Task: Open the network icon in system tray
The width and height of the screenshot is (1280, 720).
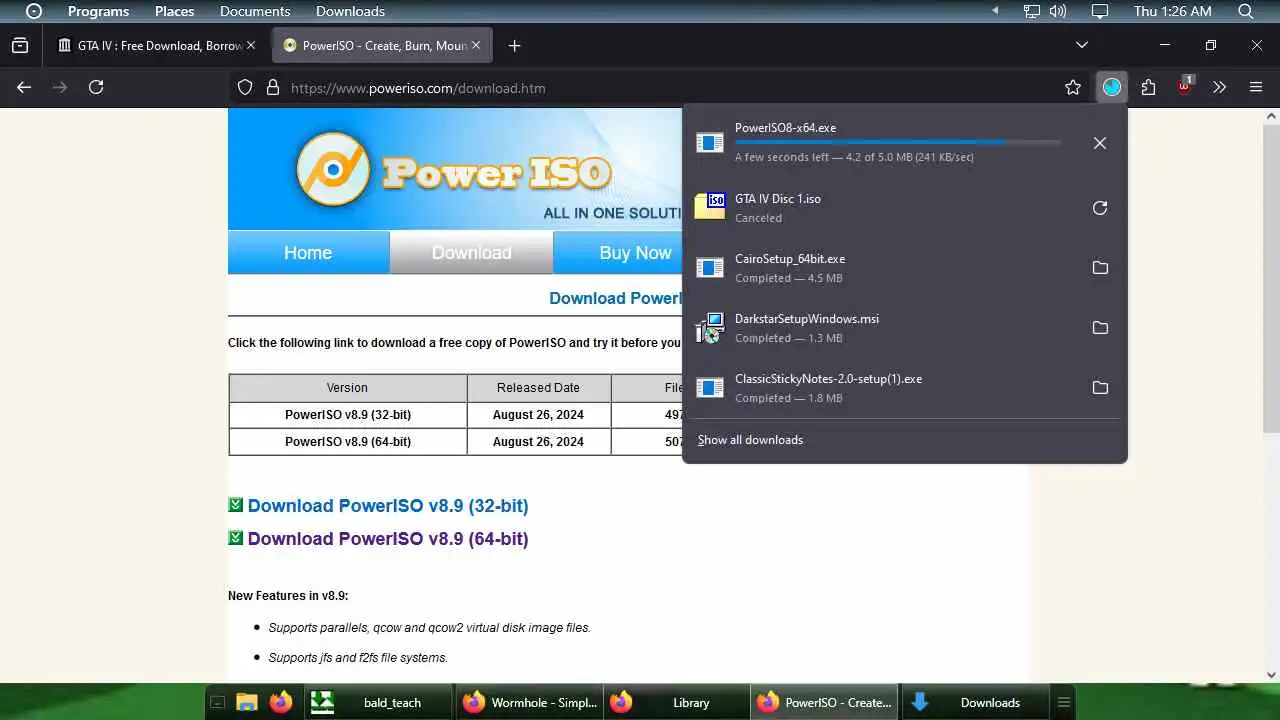Action: pos(1032,11)
